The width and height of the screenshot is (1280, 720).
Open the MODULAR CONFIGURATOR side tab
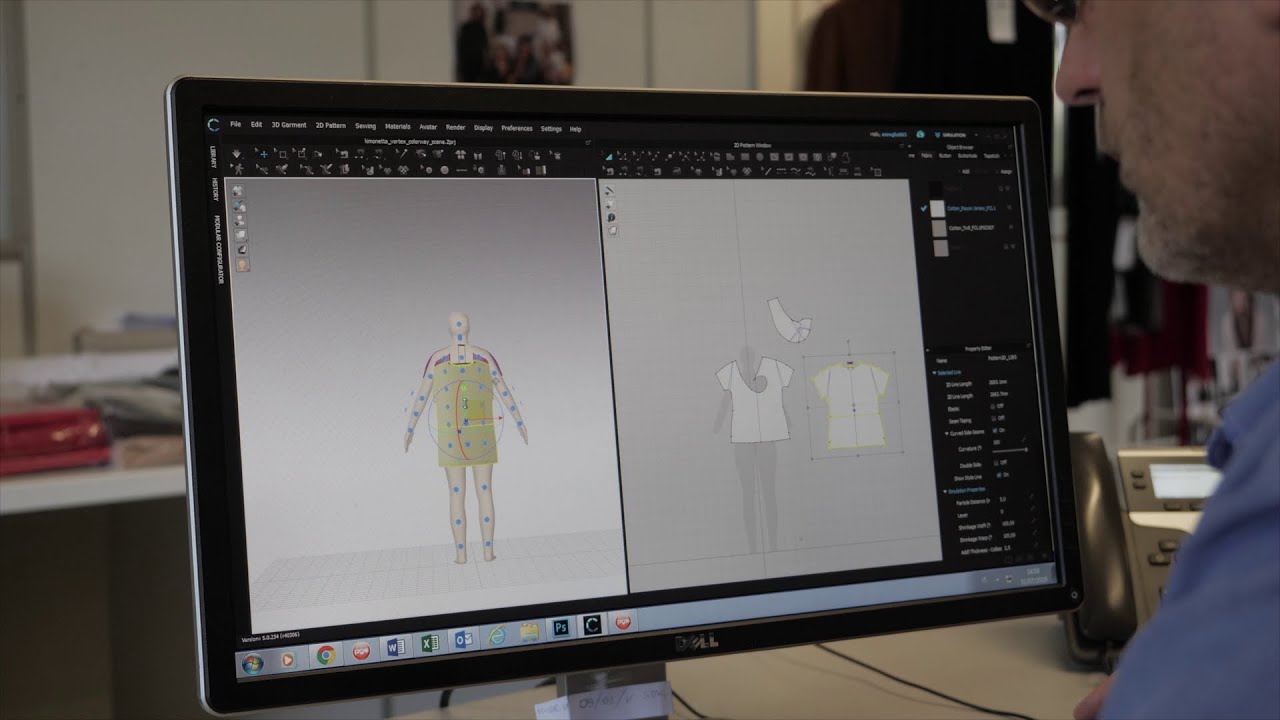(x=219, y=249)
